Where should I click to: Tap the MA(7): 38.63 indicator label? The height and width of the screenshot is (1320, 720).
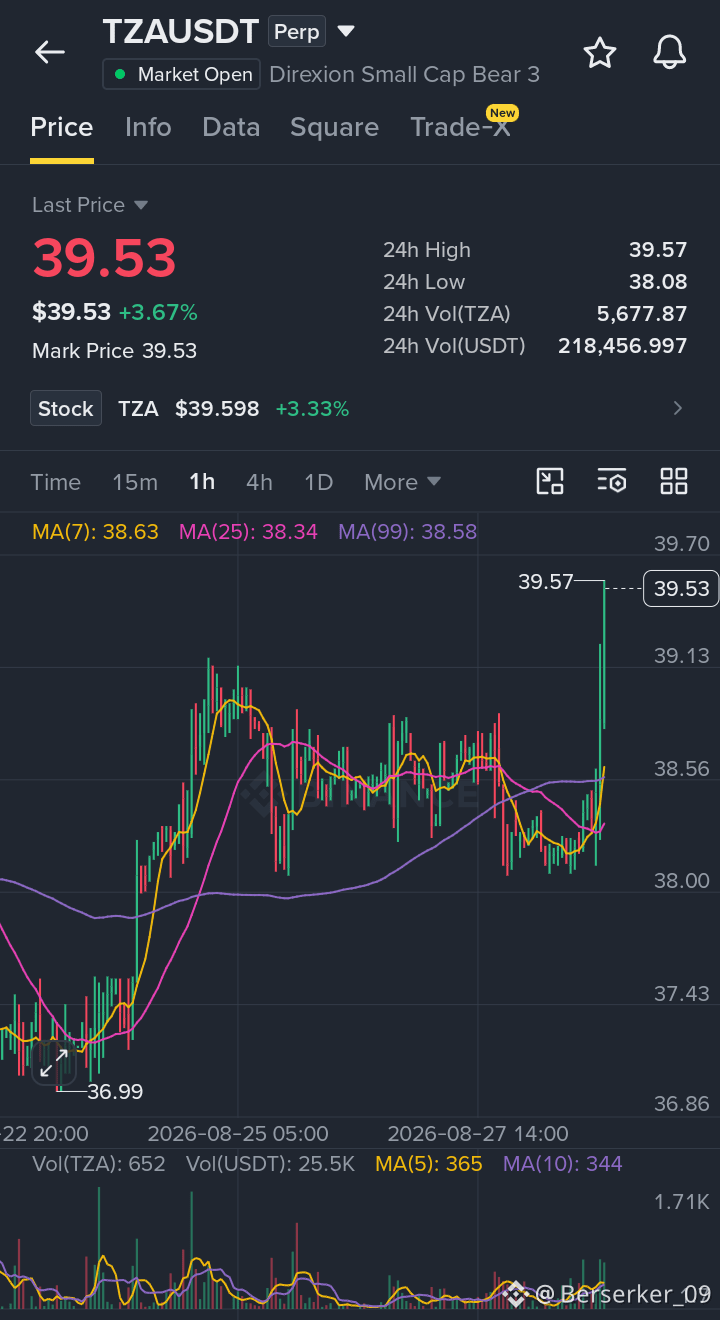(96, 532)
